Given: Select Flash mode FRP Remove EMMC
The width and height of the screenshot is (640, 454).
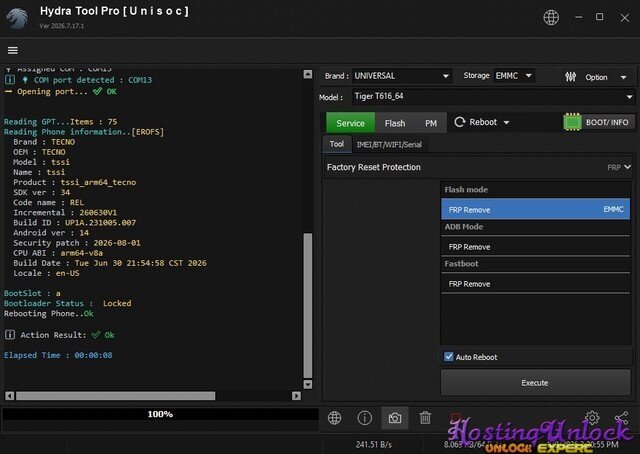Looking at the screenshot, I should click(x=535, y=209).
